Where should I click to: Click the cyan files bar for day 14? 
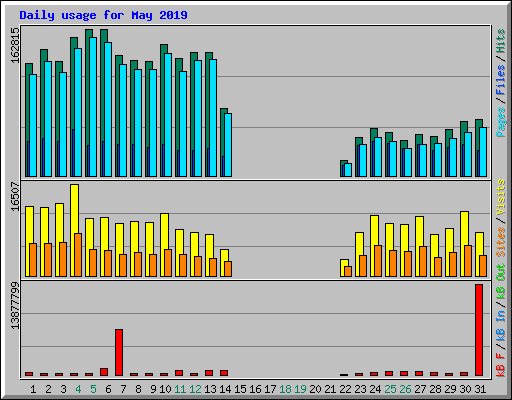tap(228, 145)
